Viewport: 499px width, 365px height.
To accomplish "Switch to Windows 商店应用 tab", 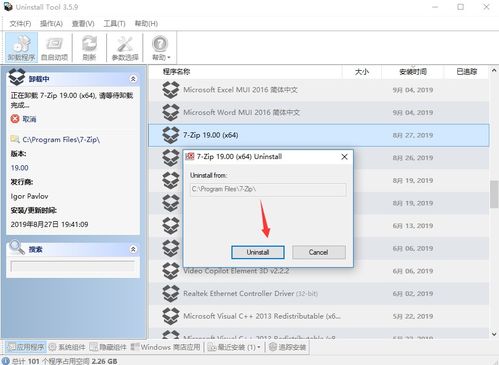I will (x=165, y=347).
